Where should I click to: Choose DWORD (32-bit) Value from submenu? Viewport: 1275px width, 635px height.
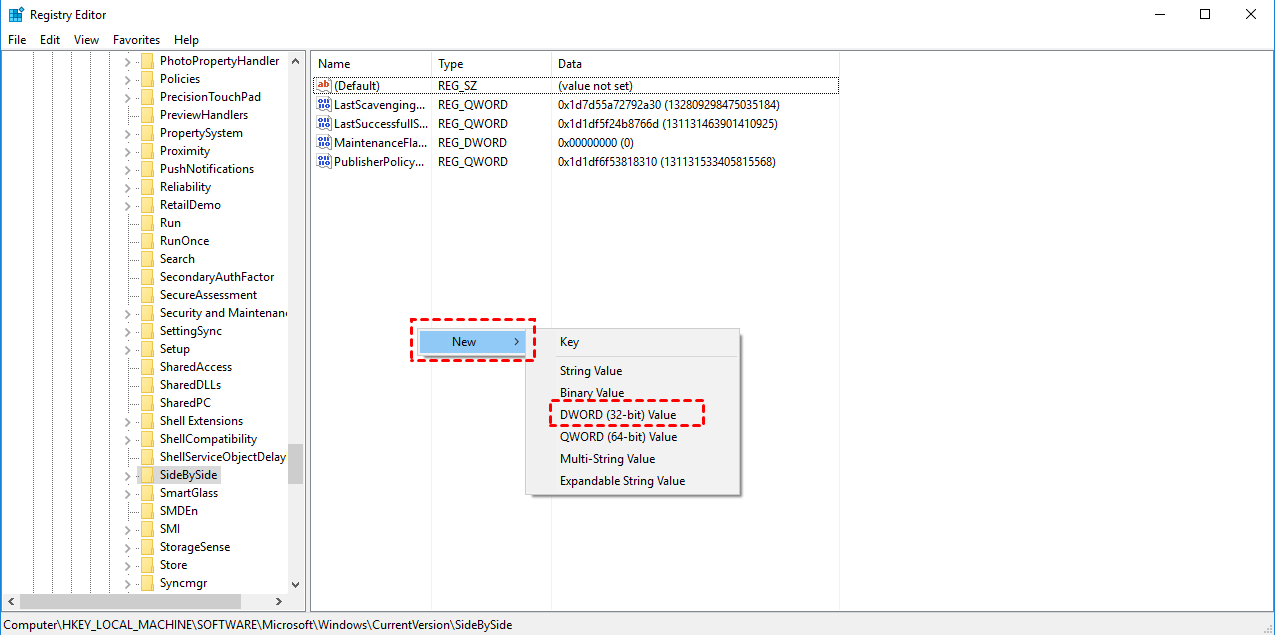pos(618,415)
